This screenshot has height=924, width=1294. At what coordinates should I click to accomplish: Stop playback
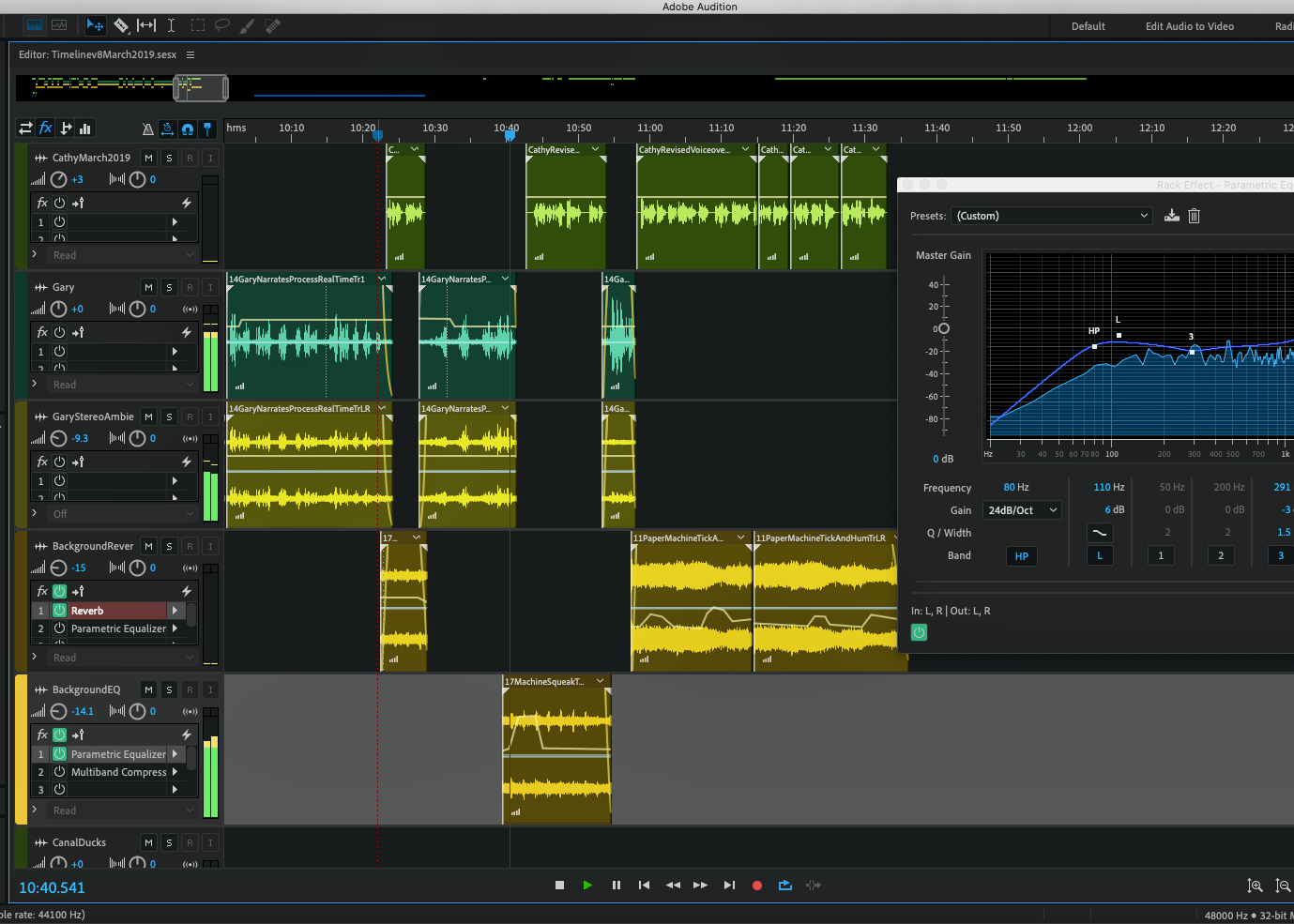[559, 885]
